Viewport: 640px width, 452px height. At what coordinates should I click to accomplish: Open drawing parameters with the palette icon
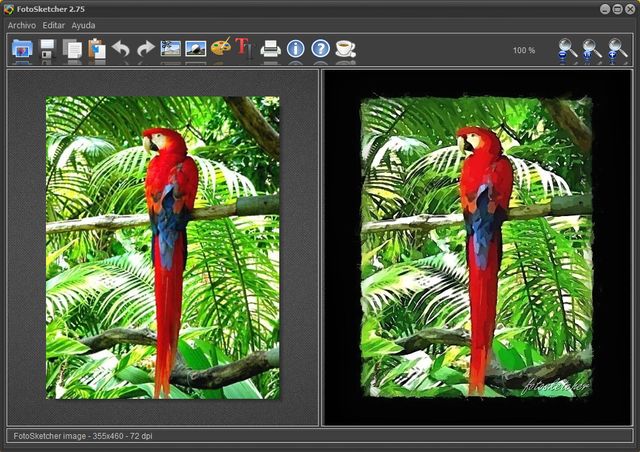[x=220, y=48]
